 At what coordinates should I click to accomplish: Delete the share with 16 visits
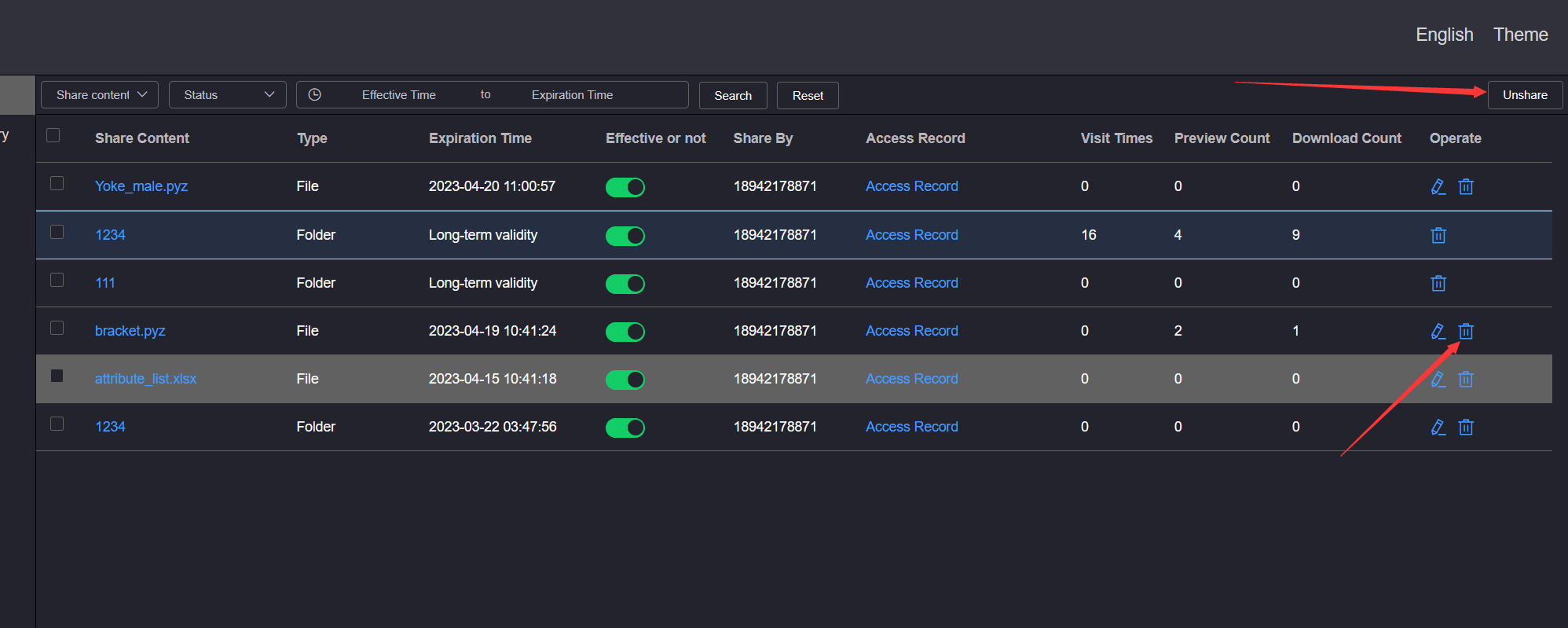[x=1438, y=235]
